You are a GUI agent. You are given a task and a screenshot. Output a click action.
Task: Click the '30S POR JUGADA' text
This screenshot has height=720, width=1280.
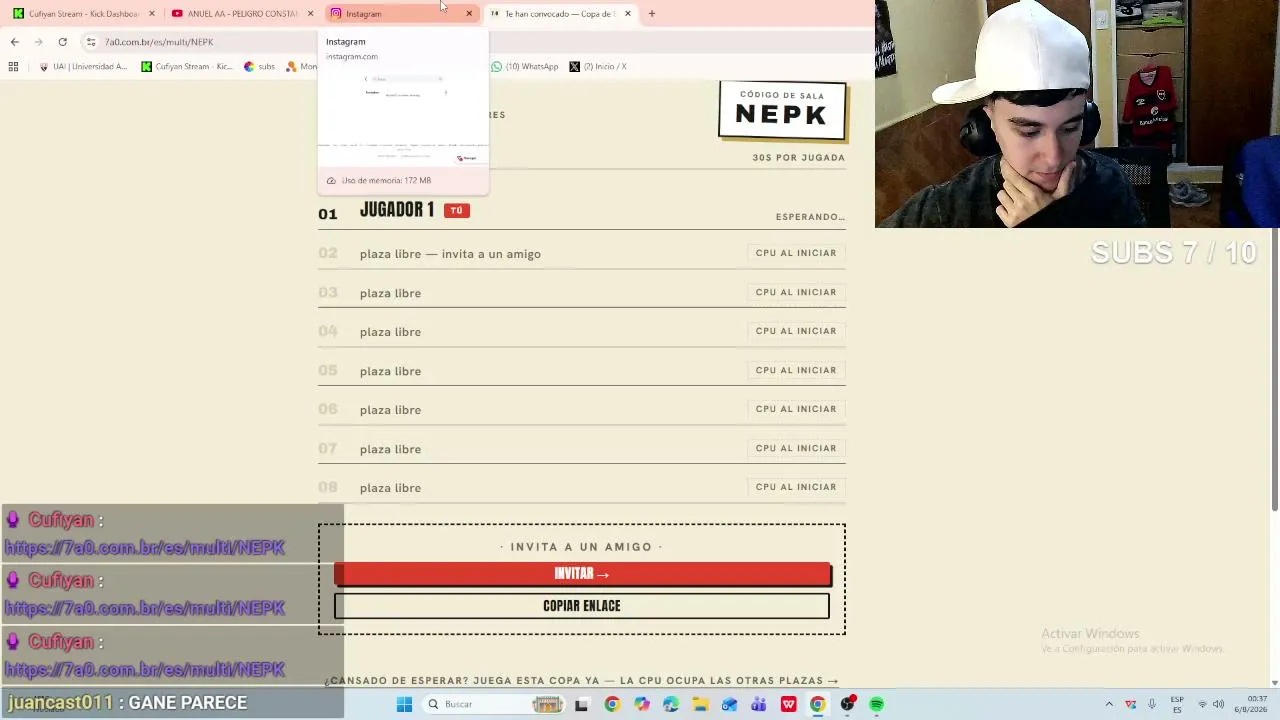[x=799, y=158]
